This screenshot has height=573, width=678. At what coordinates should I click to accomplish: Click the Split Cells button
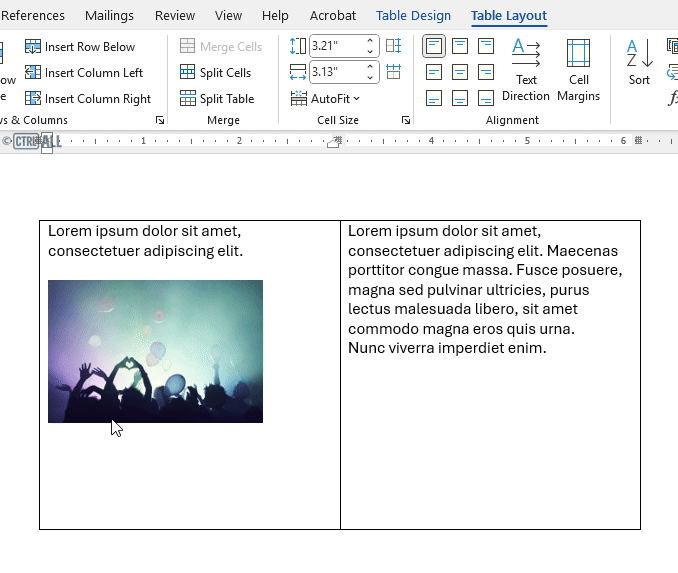tap(215, 73)
